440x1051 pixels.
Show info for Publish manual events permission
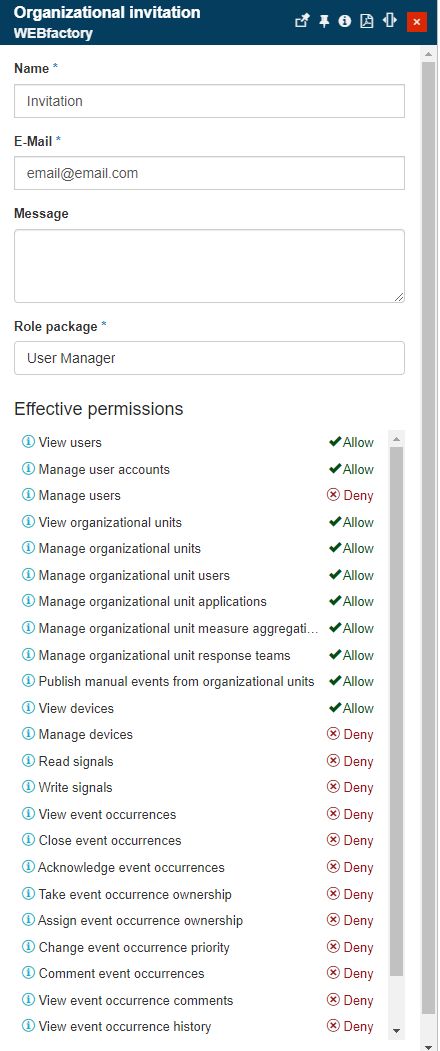(x=28, y=680)
